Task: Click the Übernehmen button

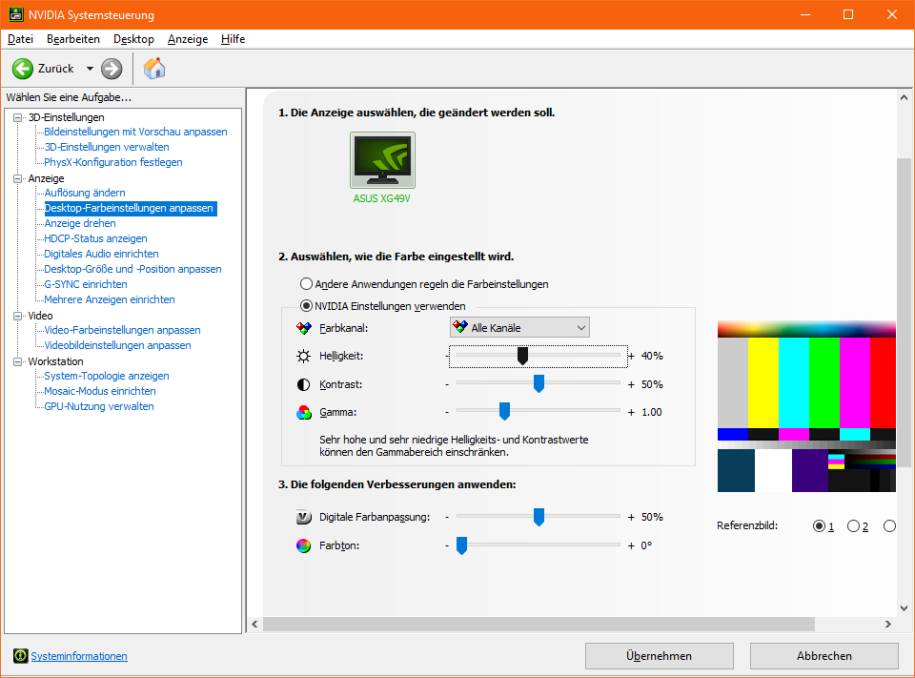Action: [x=659, y=655]
